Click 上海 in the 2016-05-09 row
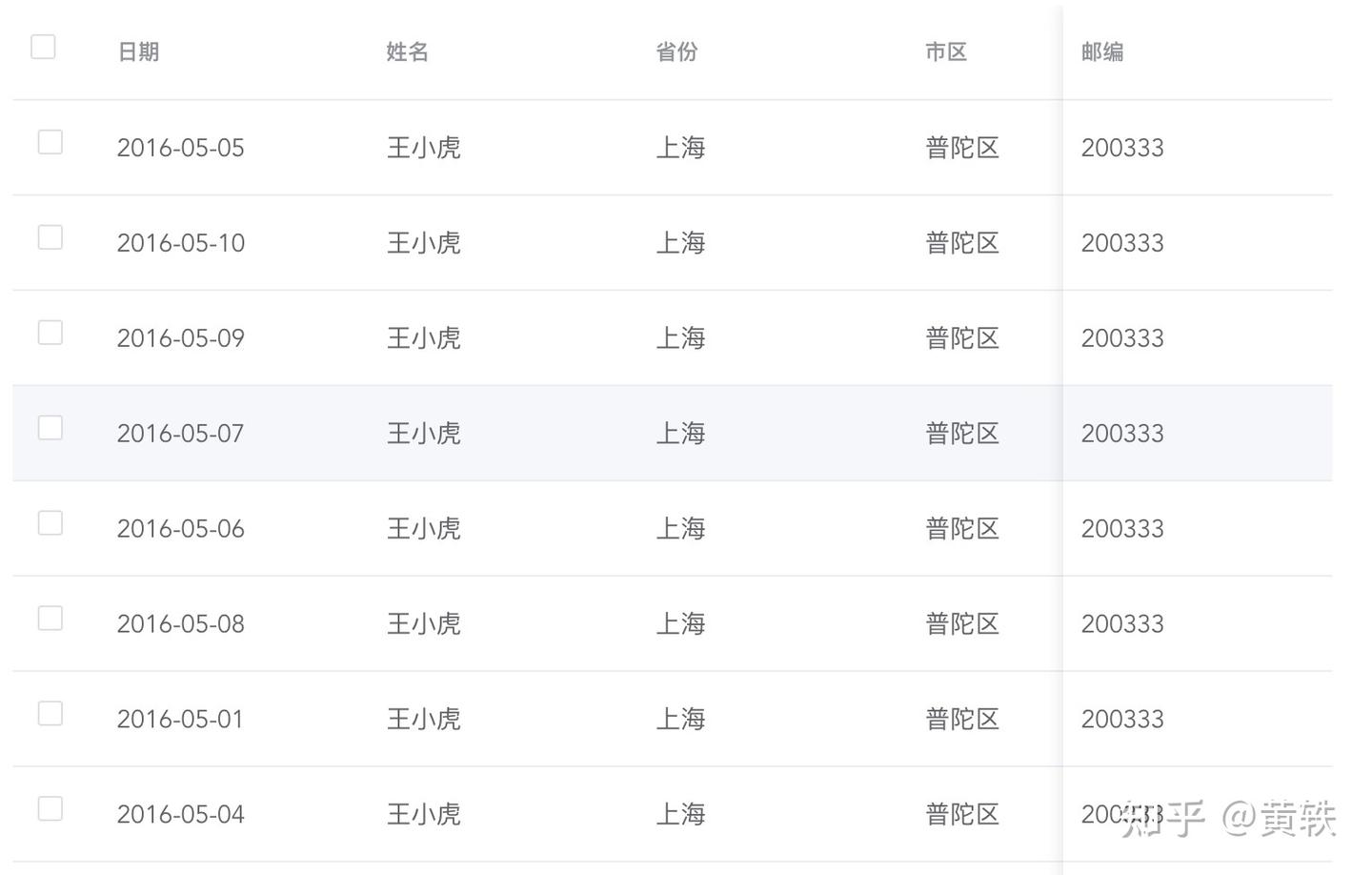Screen dimensions: 1372x875 click(680, 338)
